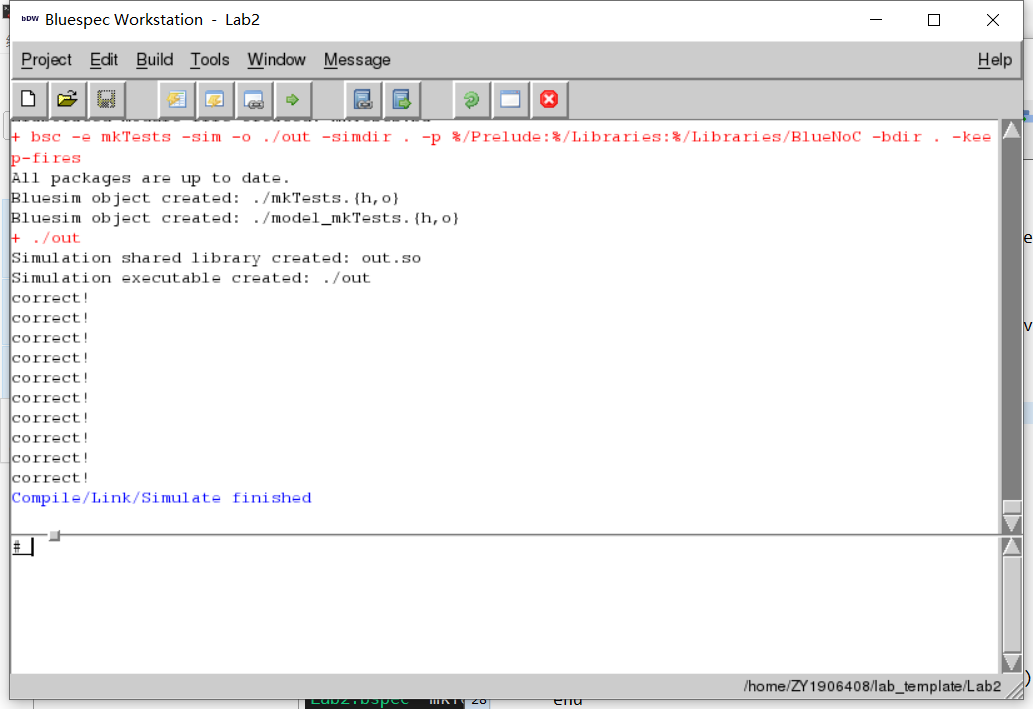Open the Message menu
This screenshot has height=709, width=1033.
pos(357,60)
